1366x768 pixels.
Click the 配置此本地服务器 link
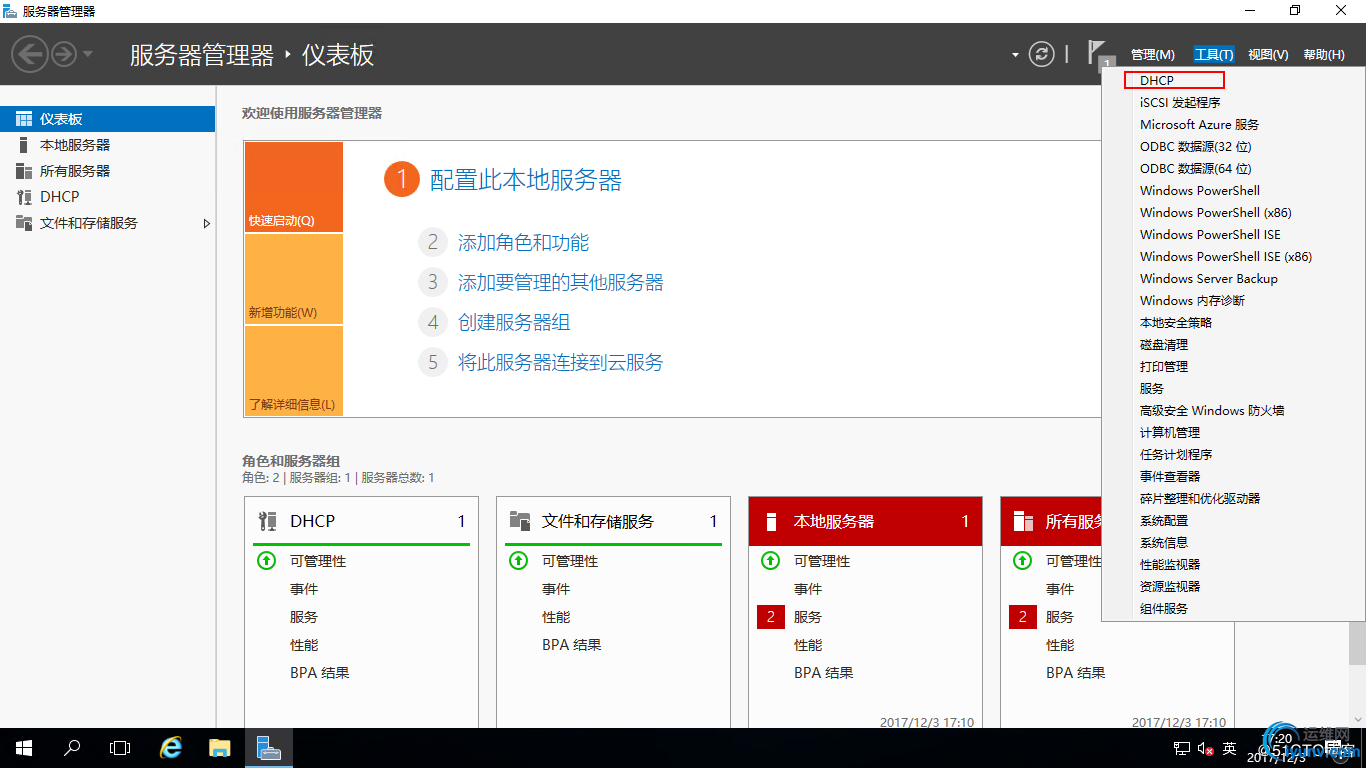tap(526, 180)
